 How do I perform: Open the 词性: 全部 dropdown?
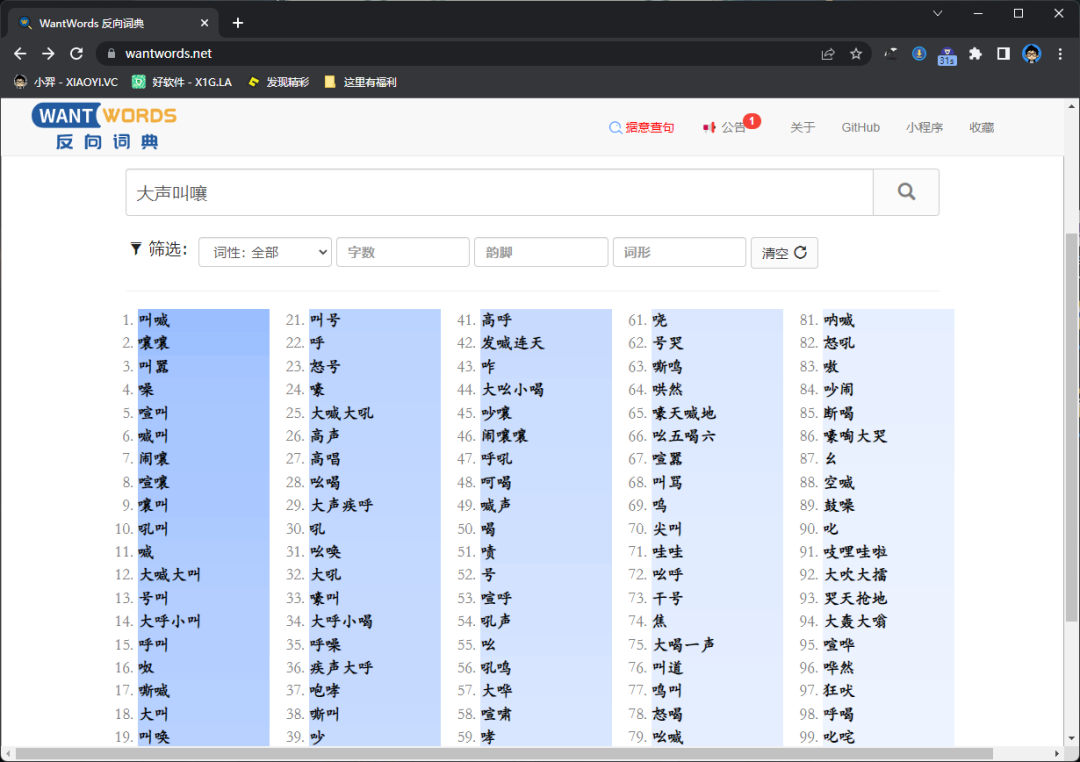point(264,252)
